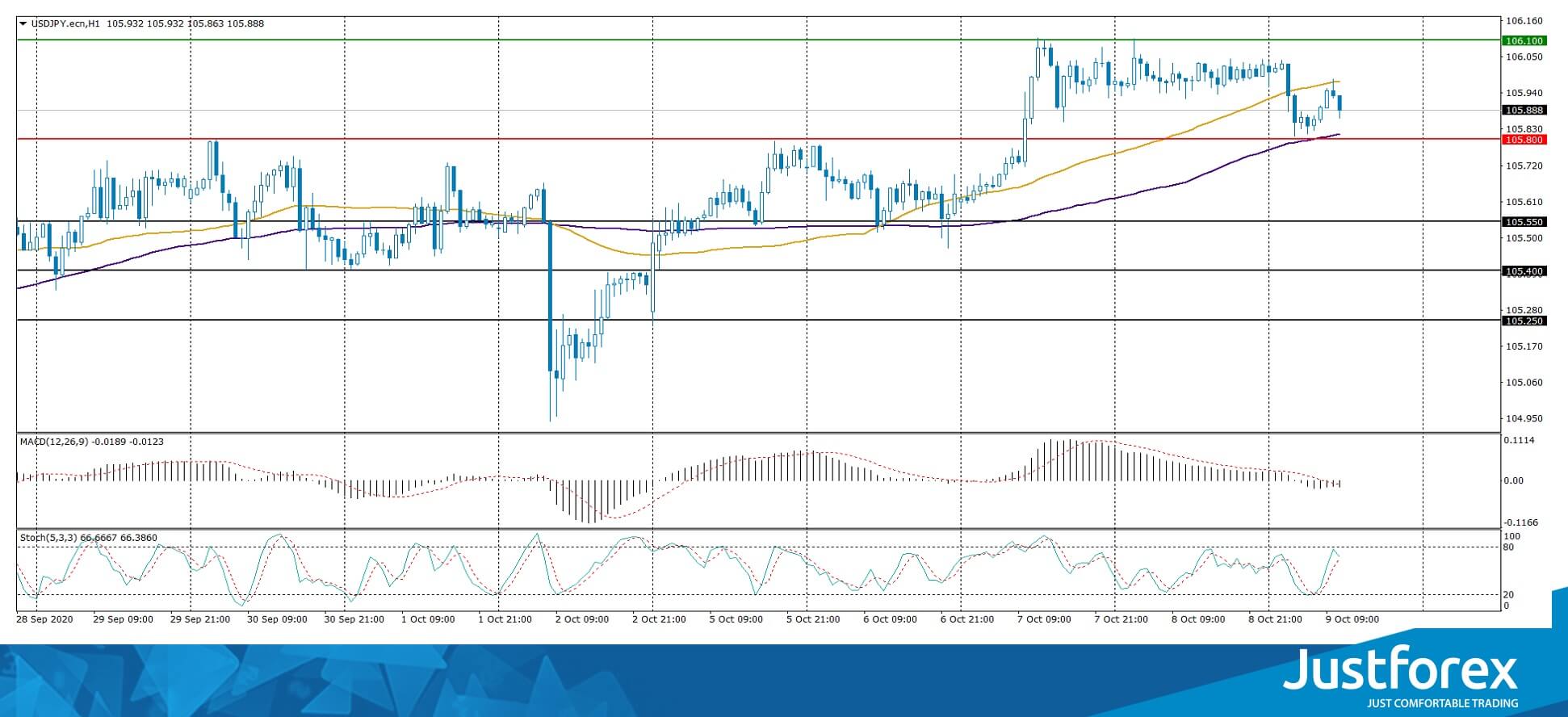
Task: Select the Stoch(5,3,3) indicator label
Action: click(x=48, y=538)
